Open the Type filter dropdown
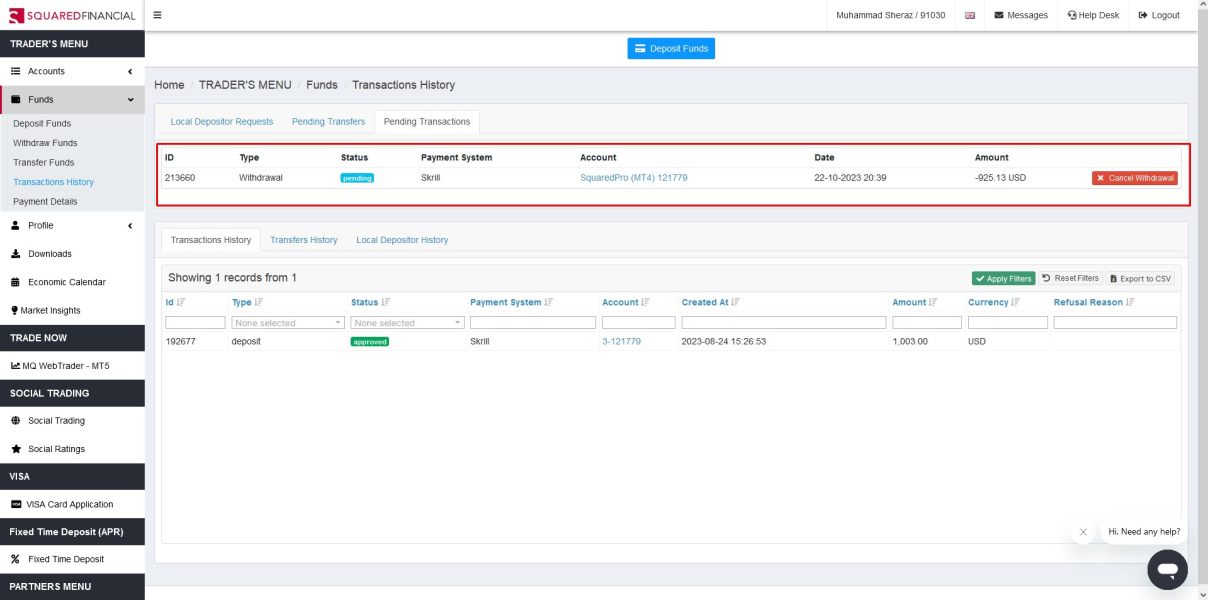Image resolution: width=1208 pixels, height=600 pixels. 288,323
